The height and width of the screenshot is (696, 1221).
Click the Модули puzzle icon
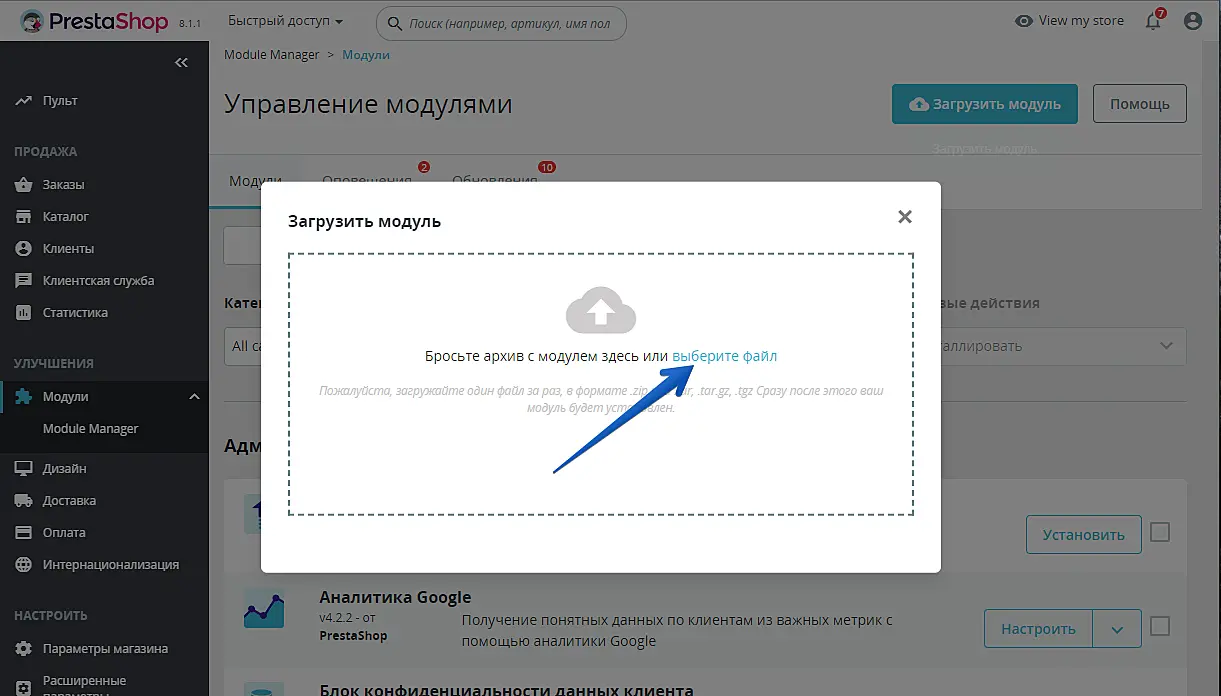[x=24, y=397]
